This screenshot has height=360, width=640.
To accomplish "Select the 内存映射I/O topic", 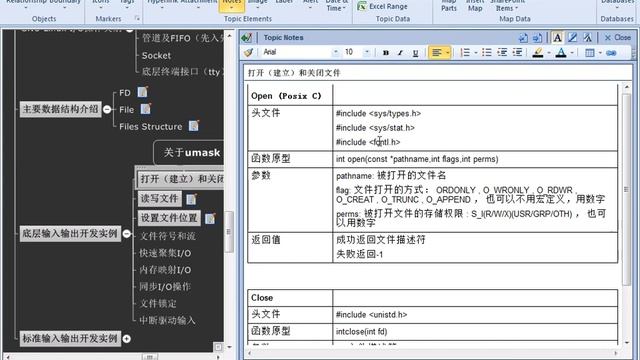I will 165,270.
